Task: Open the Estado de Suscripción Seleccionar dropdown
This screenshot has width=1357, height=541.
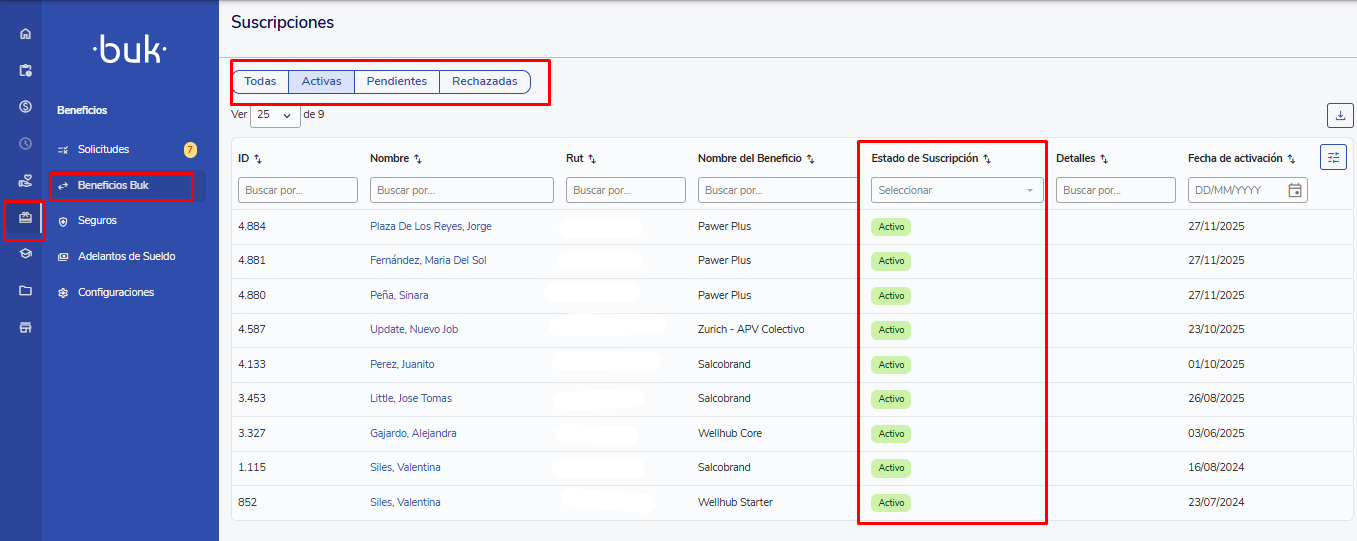Action: point(956,190)
